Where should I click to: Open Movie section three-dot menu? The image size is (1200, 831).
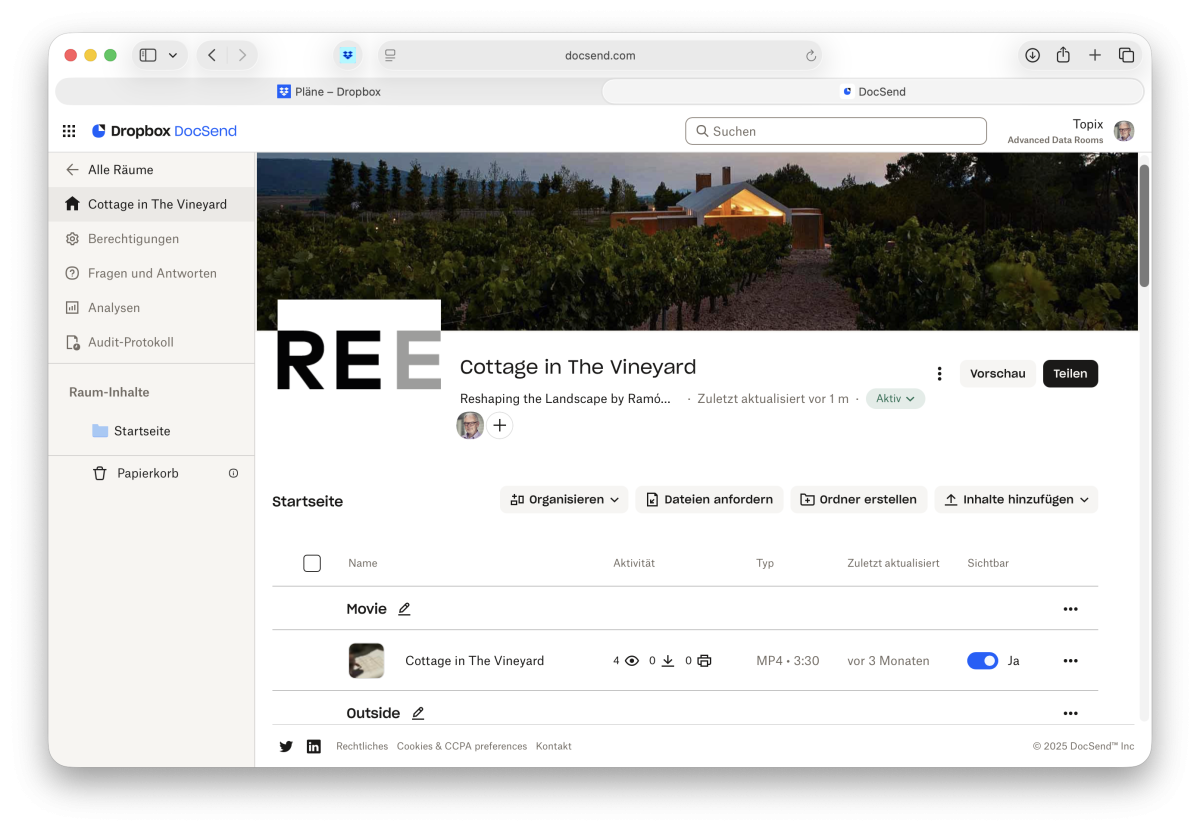pyautogui.click(x=1070, y=609)
